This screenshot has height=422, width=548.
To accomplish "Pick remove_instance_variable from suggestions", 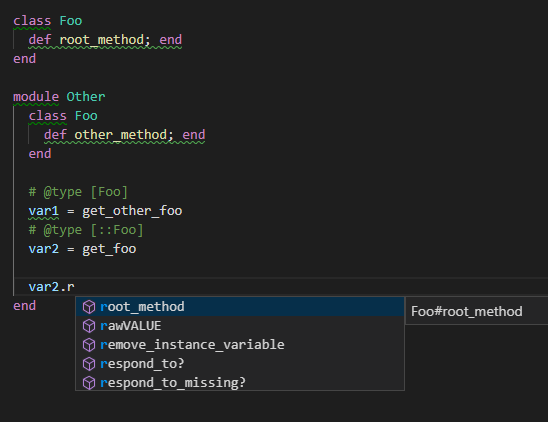I will point(240,345).
